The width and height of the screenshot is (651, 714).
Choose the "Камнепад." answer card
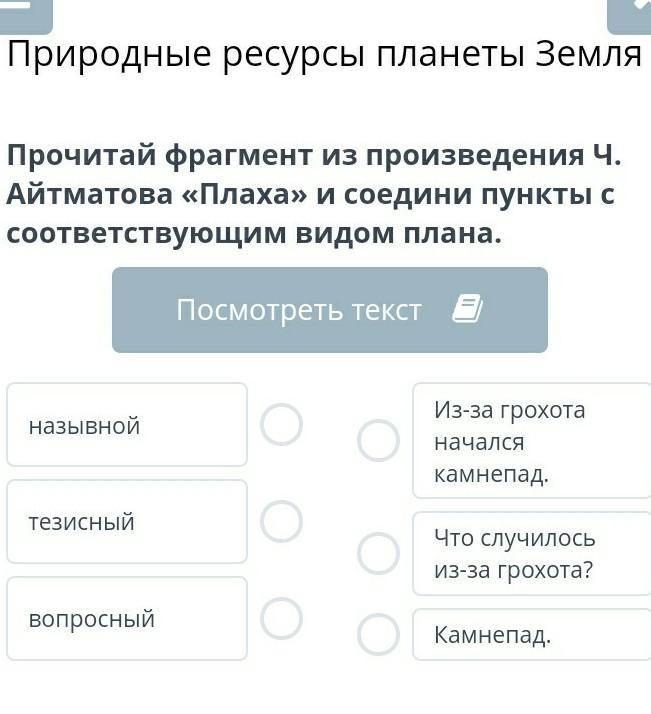(530, 634)
